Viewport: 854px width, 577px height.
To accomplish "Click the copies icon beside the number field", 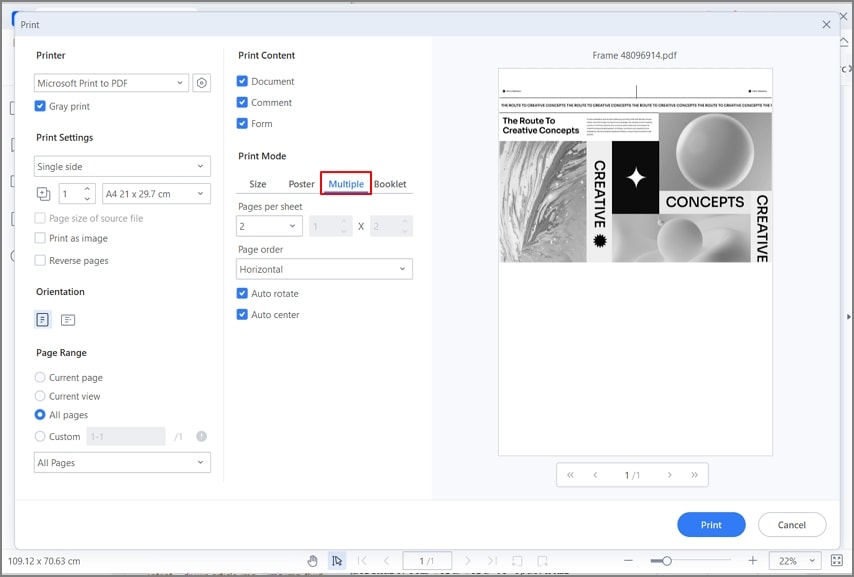I will point(43,193).
